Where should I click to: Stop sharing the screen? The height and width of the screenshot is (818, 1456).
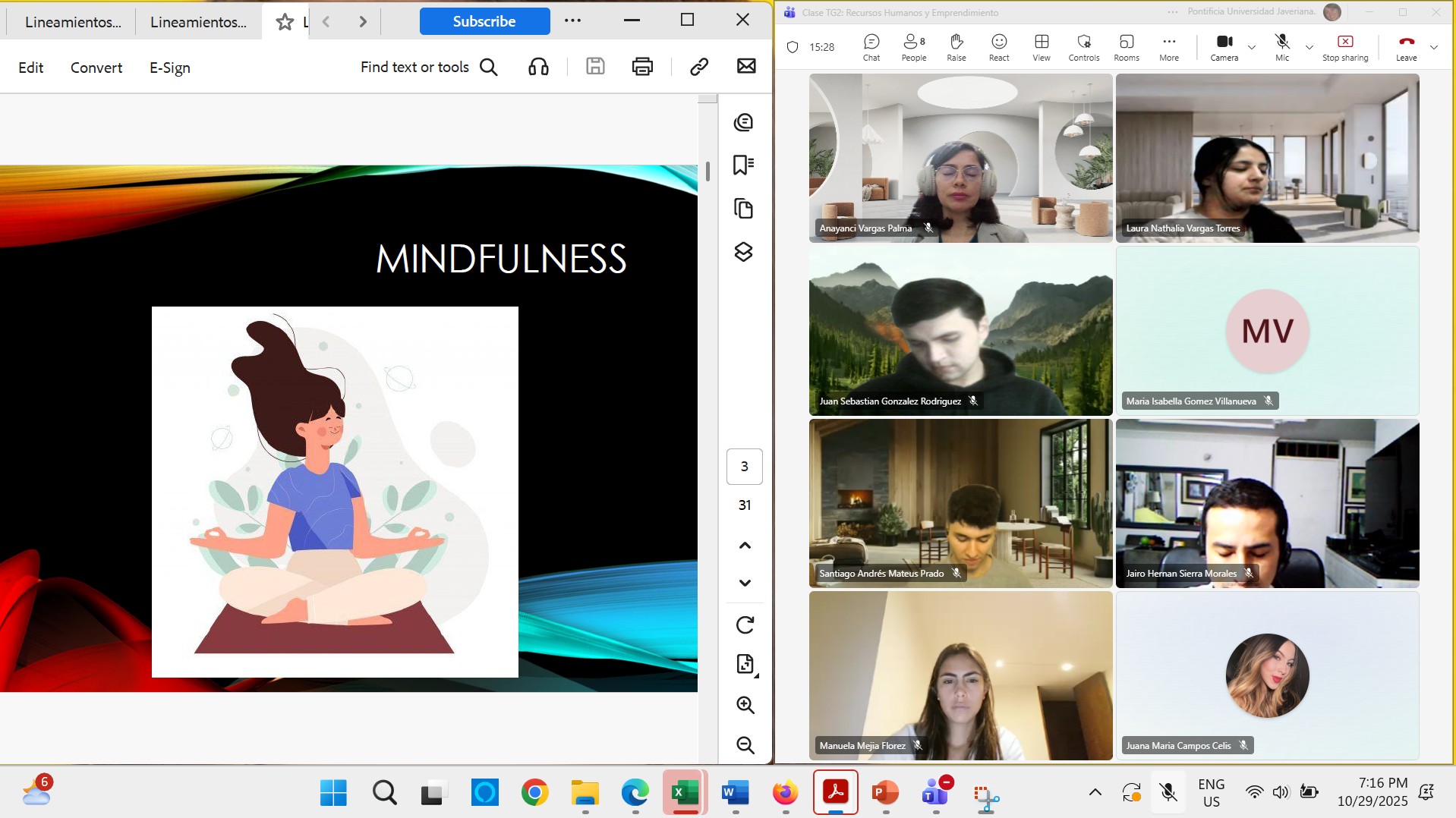(x=1344, y=47)
